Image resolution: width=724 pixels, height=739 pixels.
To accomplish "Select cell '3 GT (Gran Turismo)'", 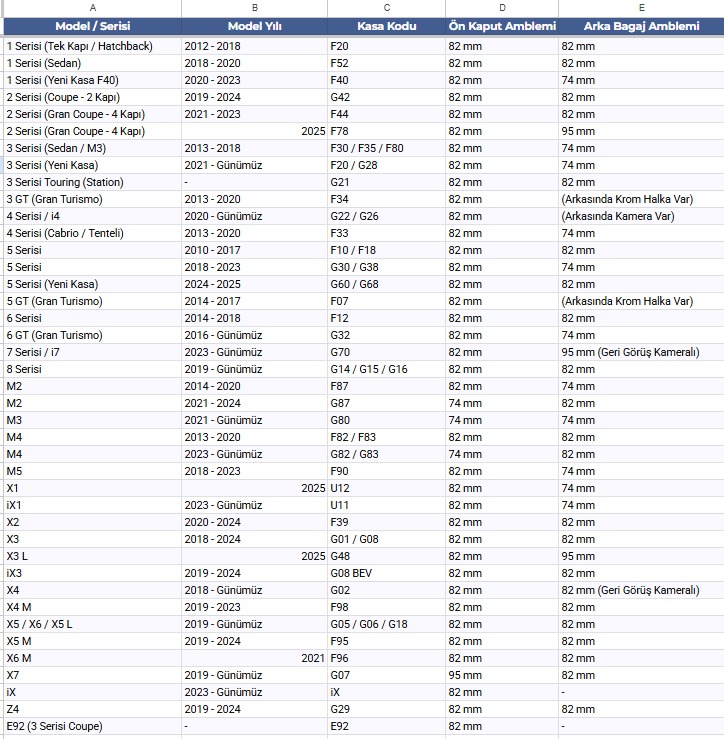I will 92,199.
